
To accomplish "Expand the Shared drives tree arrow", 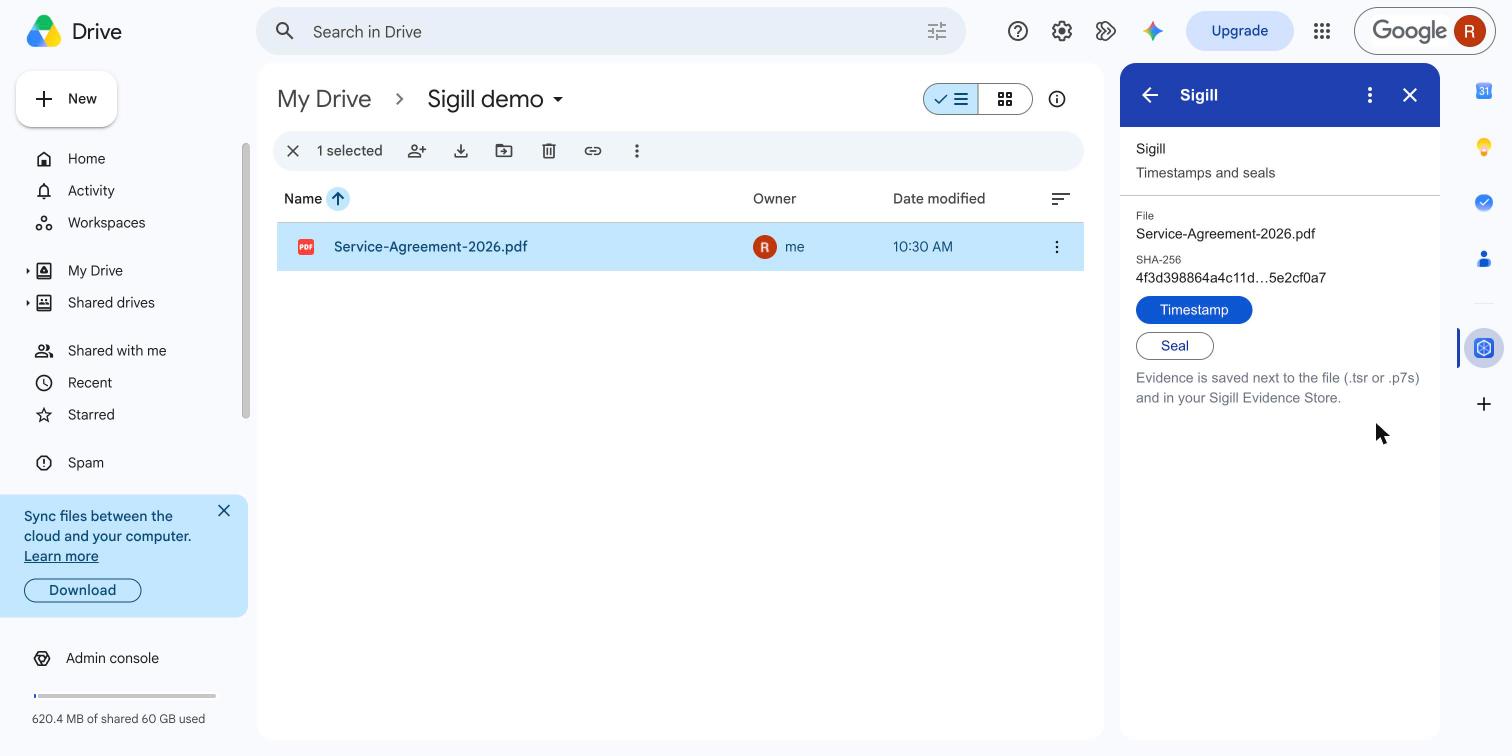I will point(27,303).
